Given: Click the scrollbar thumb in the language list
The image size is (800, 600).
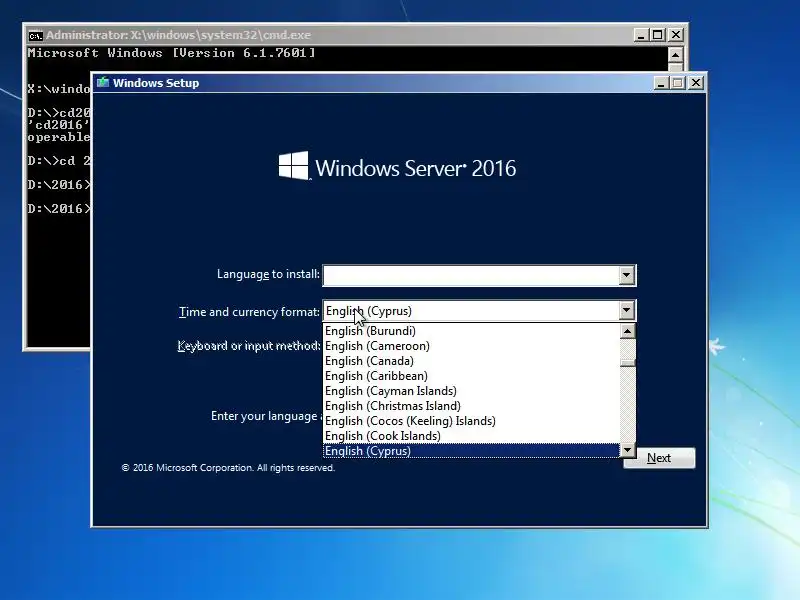Looking at the screenshot, I should (628, 363).
